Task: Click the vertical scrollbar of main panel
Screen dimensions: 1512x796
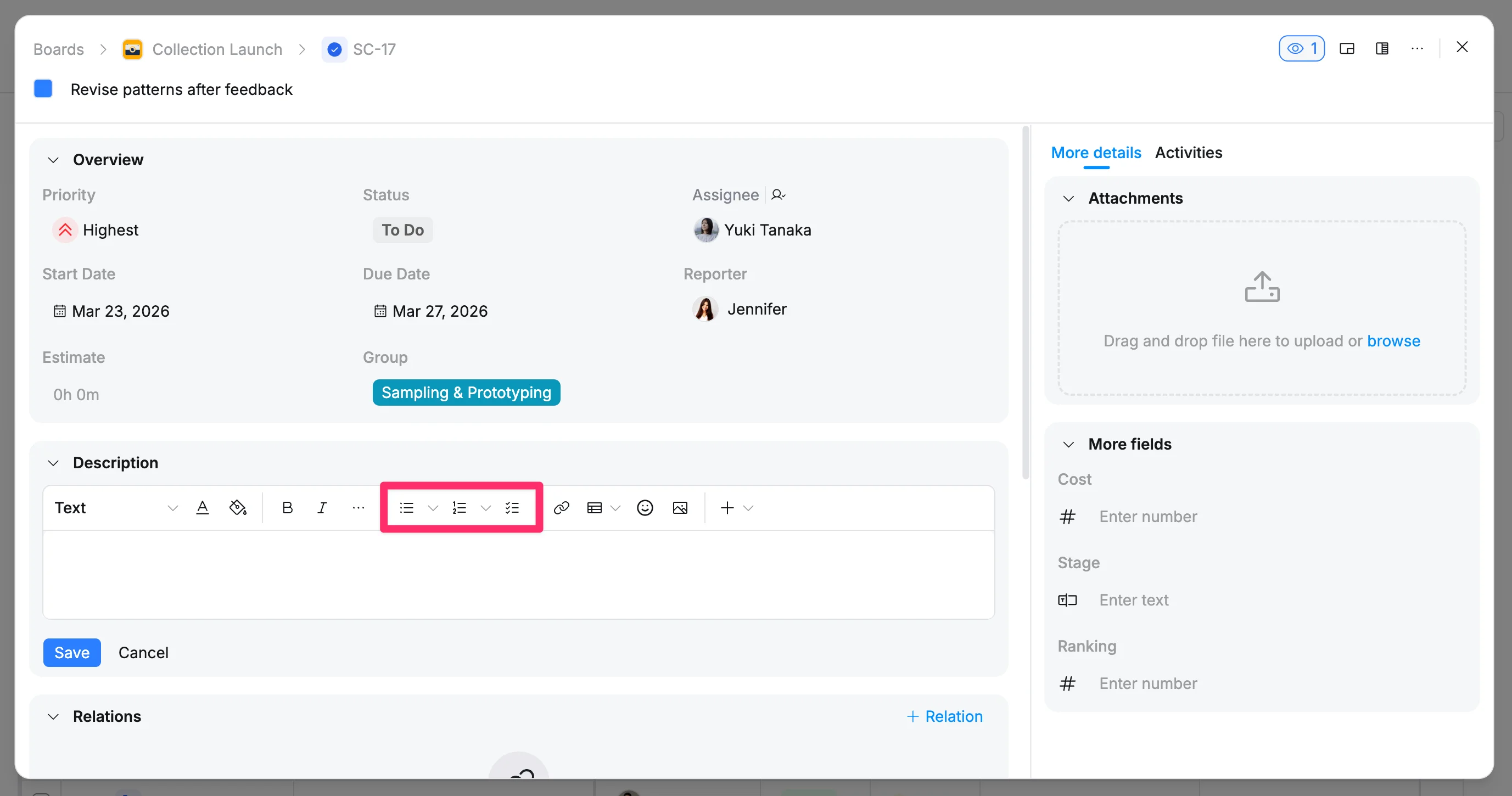Action: (1026, 302)
